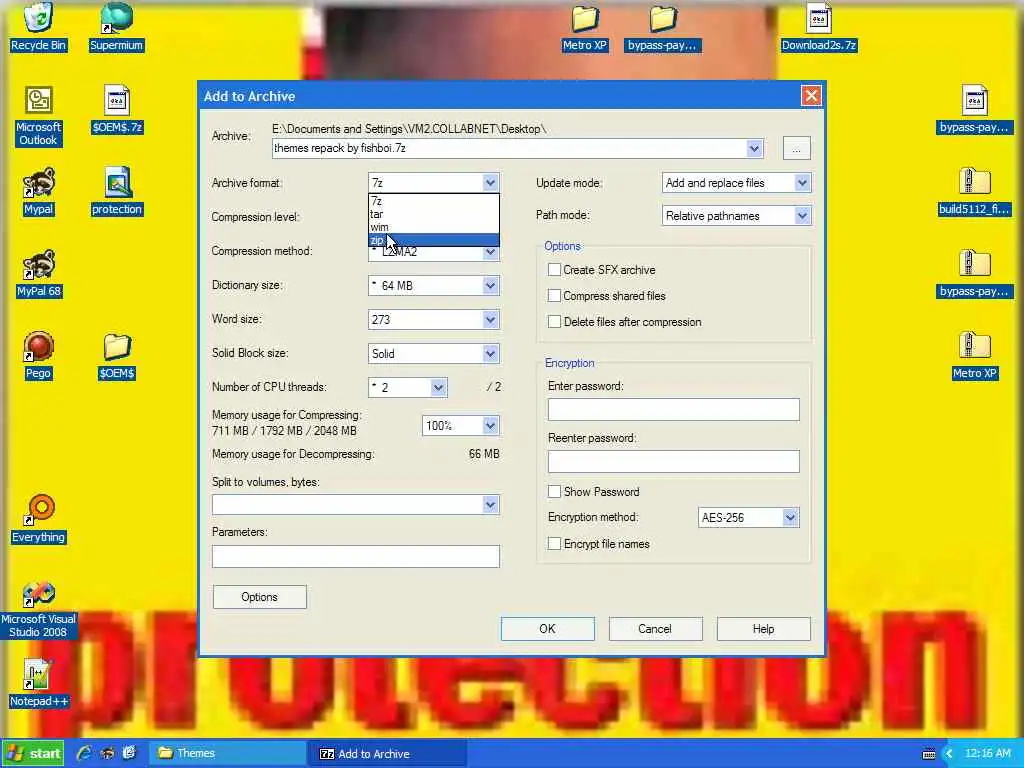Click the Enter password field
1024x768 pixels.
[673, 409]
